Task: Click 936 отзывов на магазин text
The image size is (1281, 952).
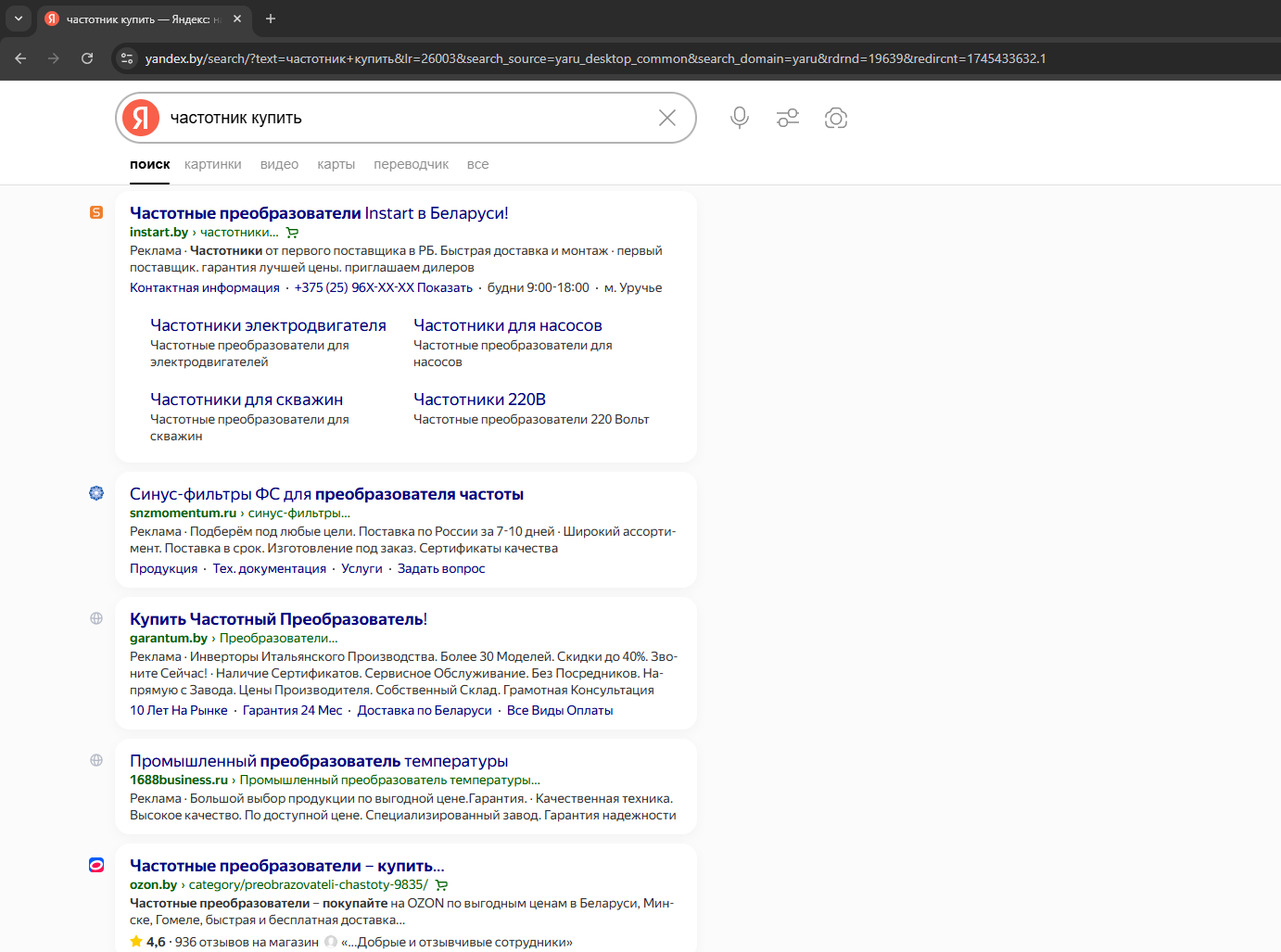Action: 247,942
